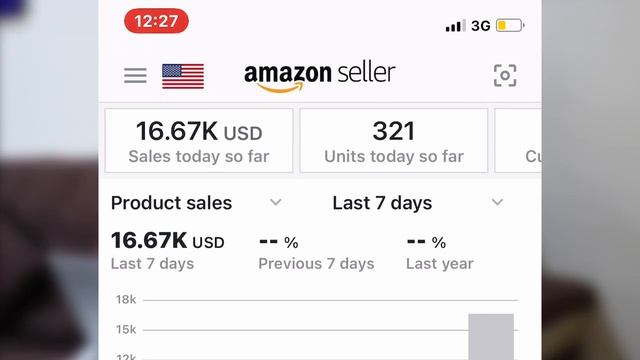Tap the partially visible third summary card

(x=518, y=140)
